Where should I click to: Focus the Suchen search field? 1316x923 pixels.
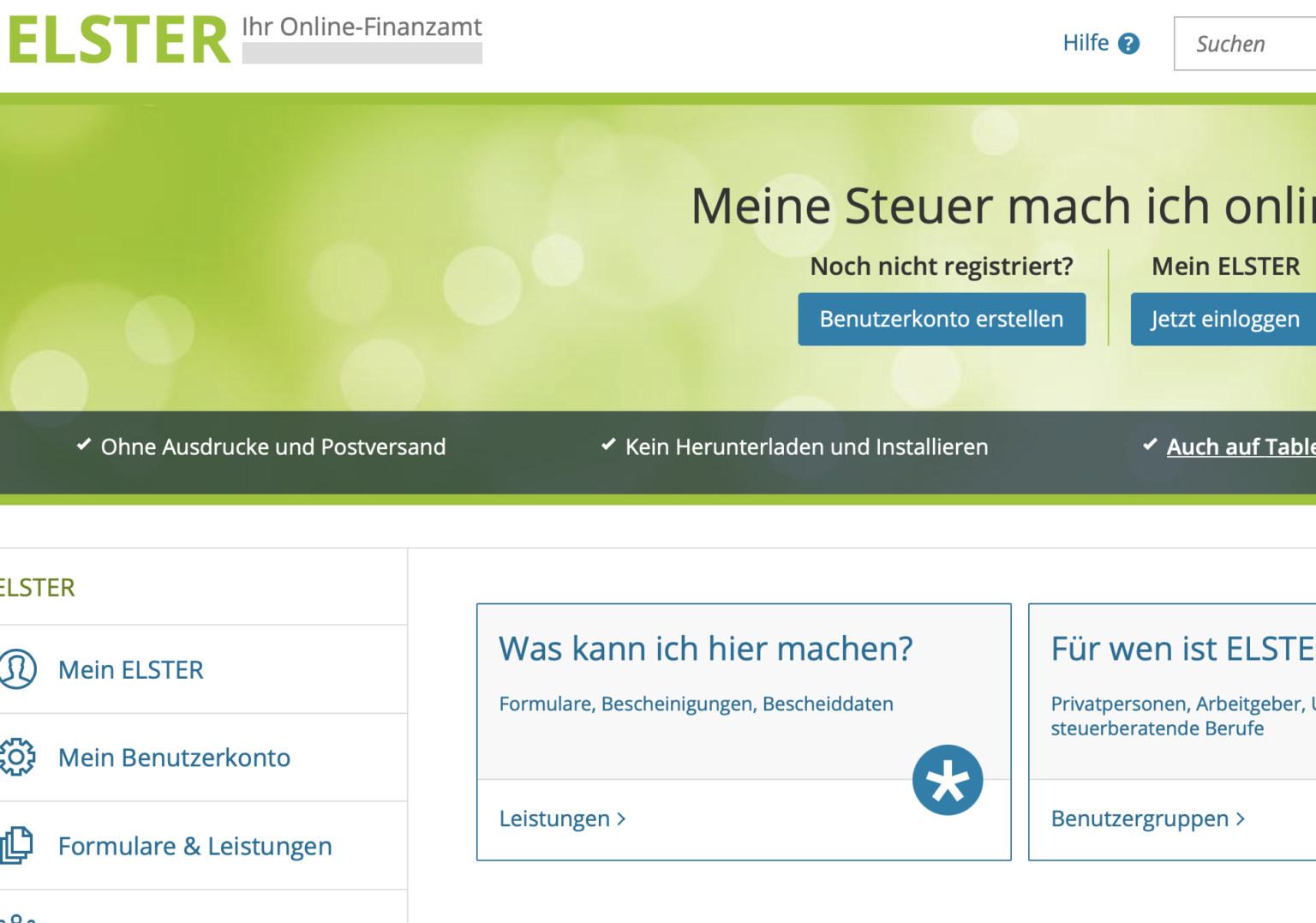[x=1245, y=44]
